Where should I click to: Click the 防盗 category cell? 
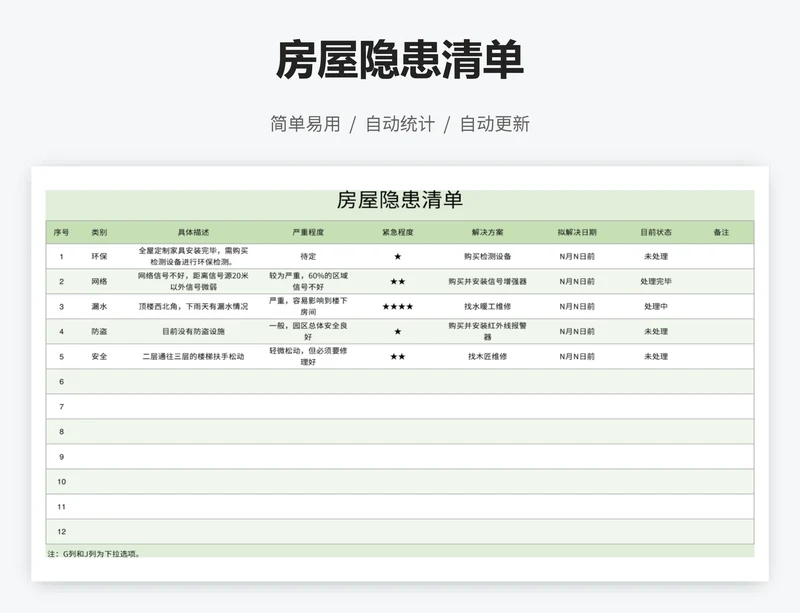pos(99,331)
